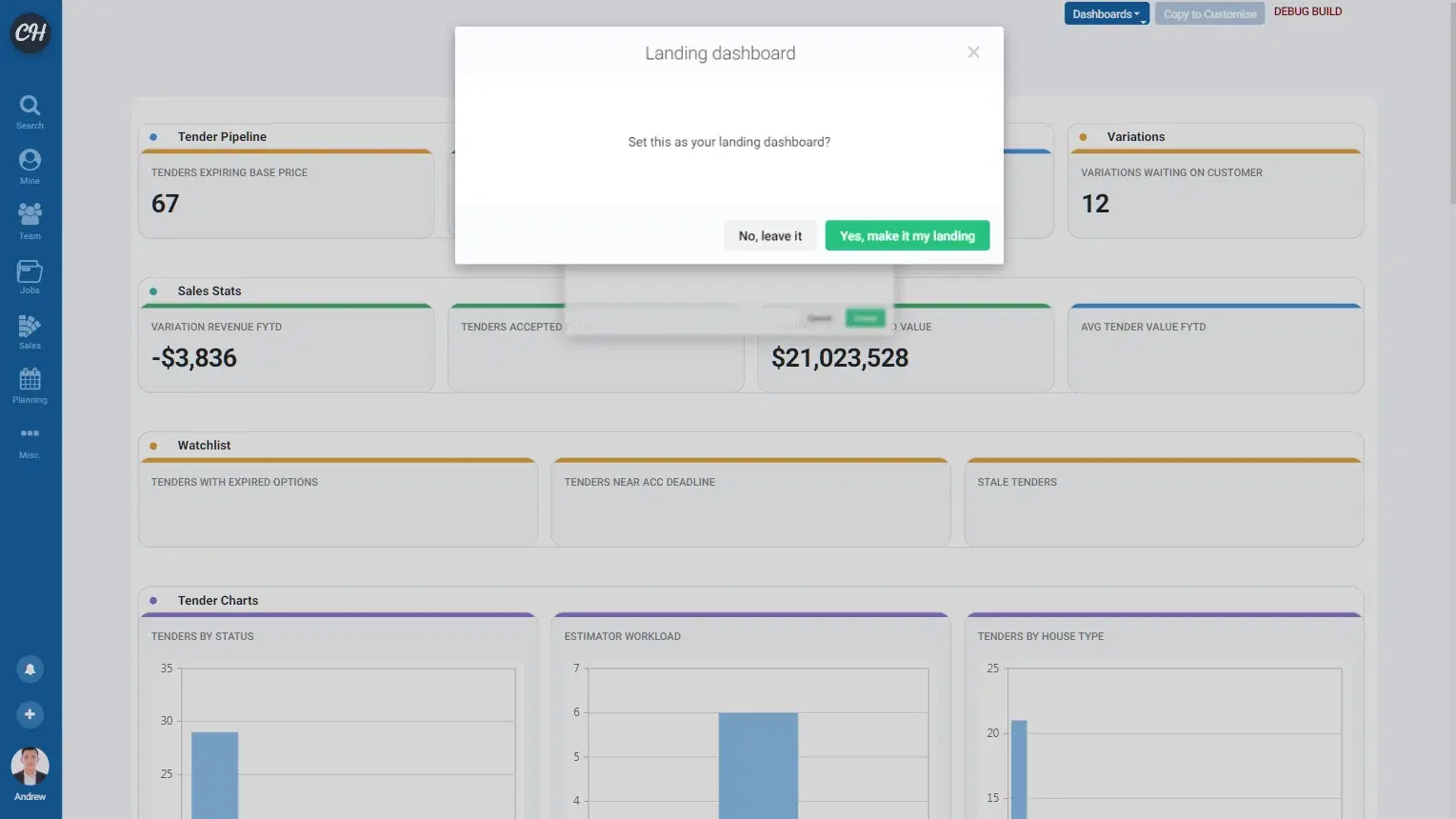1456x819 pixels.
Task: Click the Watchlist section header
Action: 204,445
